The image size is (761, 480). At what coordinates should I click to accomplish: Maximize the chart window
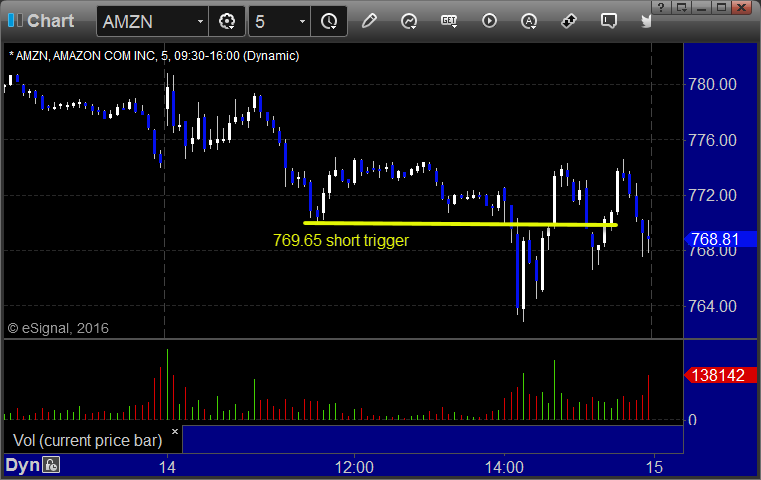721,7
